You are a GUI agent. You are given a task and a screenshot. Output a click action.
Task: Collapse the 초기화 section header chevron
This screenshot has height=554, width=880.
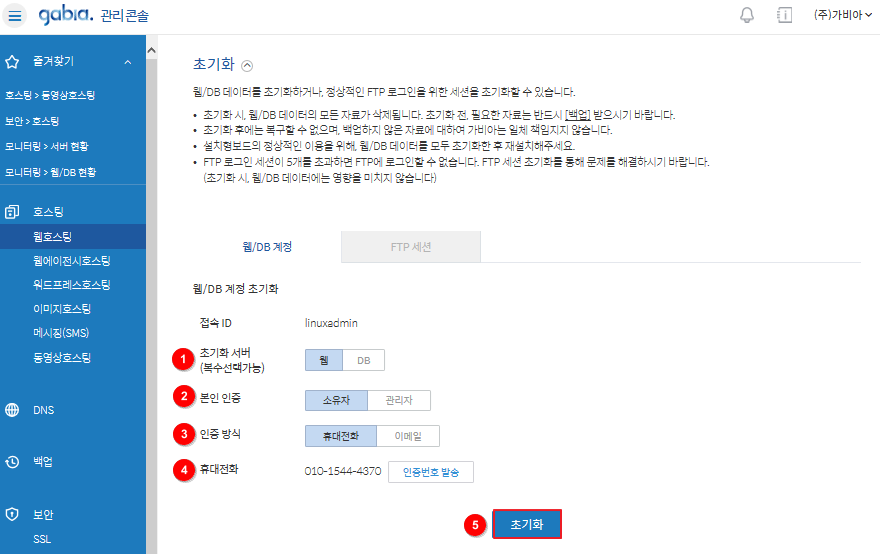[247, 66]
